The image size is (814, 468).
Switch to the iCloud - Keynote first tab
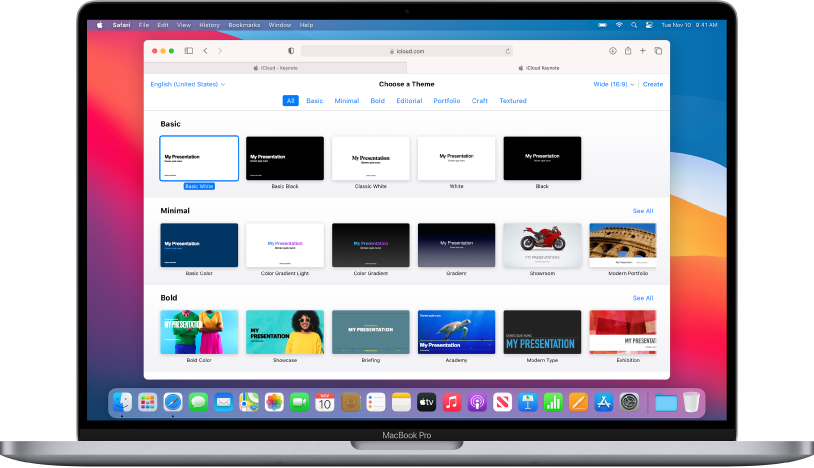tap(276, 68)
